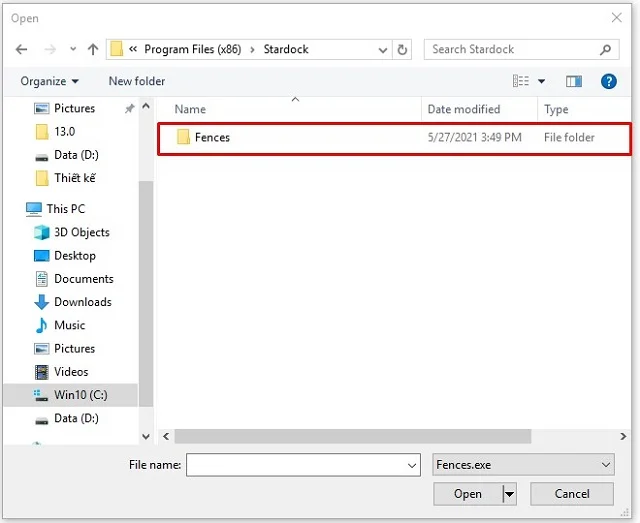Click the Fences folder icon
This screenshot has height=523, width=640.
click(183, 137)
